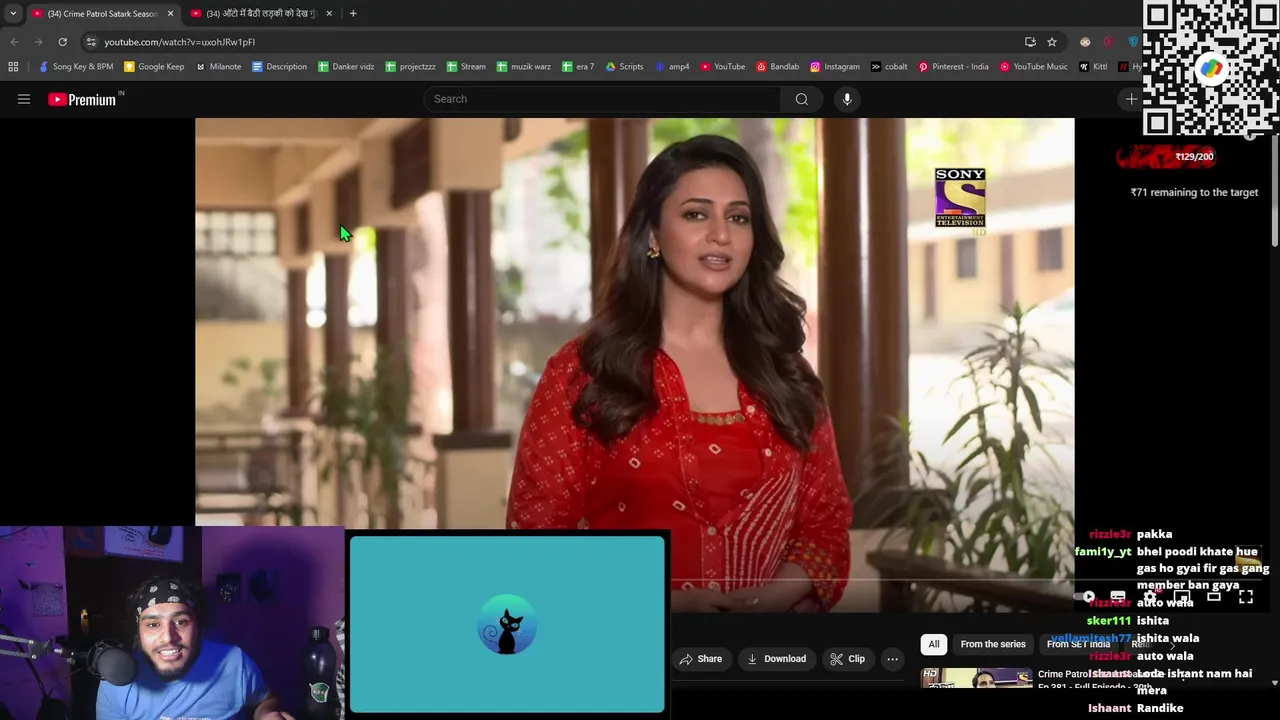1280x720 pixels.
Task: Open the YouTube guide hamburger menu
Action: pos(24,99)
